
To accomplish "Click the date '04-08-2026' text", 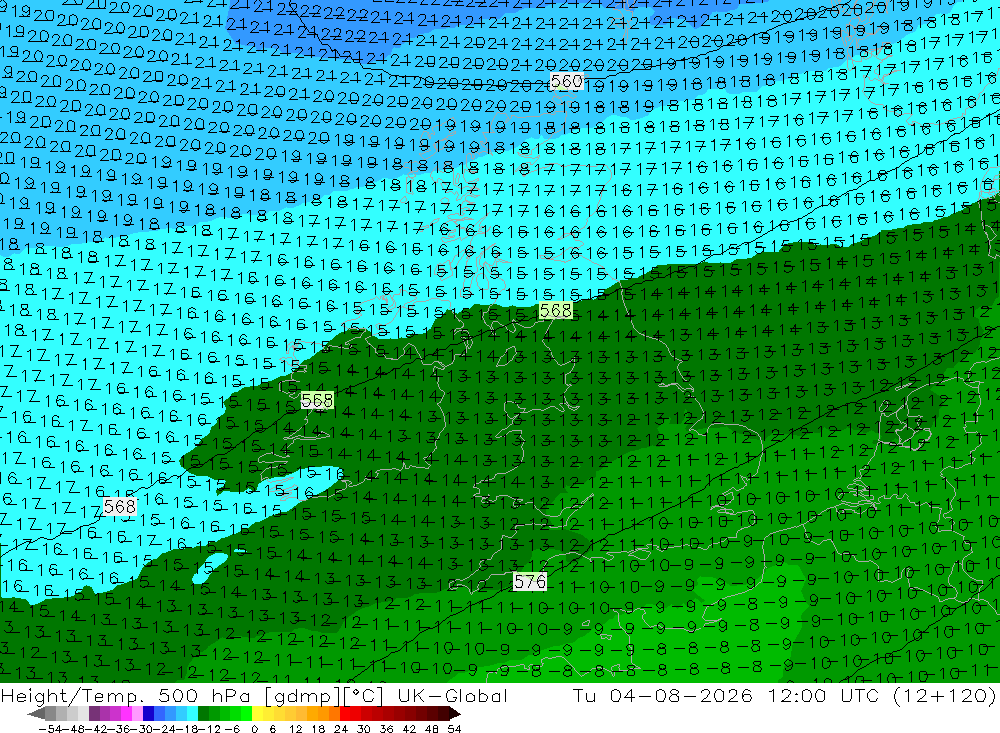I will click(681, 695).
